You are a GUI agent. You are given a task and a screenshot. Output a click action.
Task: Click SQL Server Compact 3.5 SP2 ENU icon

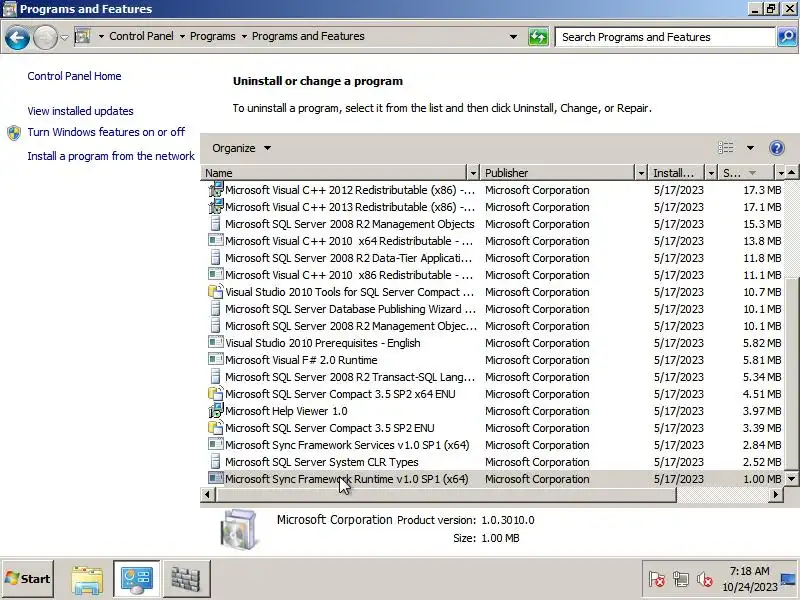216,428
